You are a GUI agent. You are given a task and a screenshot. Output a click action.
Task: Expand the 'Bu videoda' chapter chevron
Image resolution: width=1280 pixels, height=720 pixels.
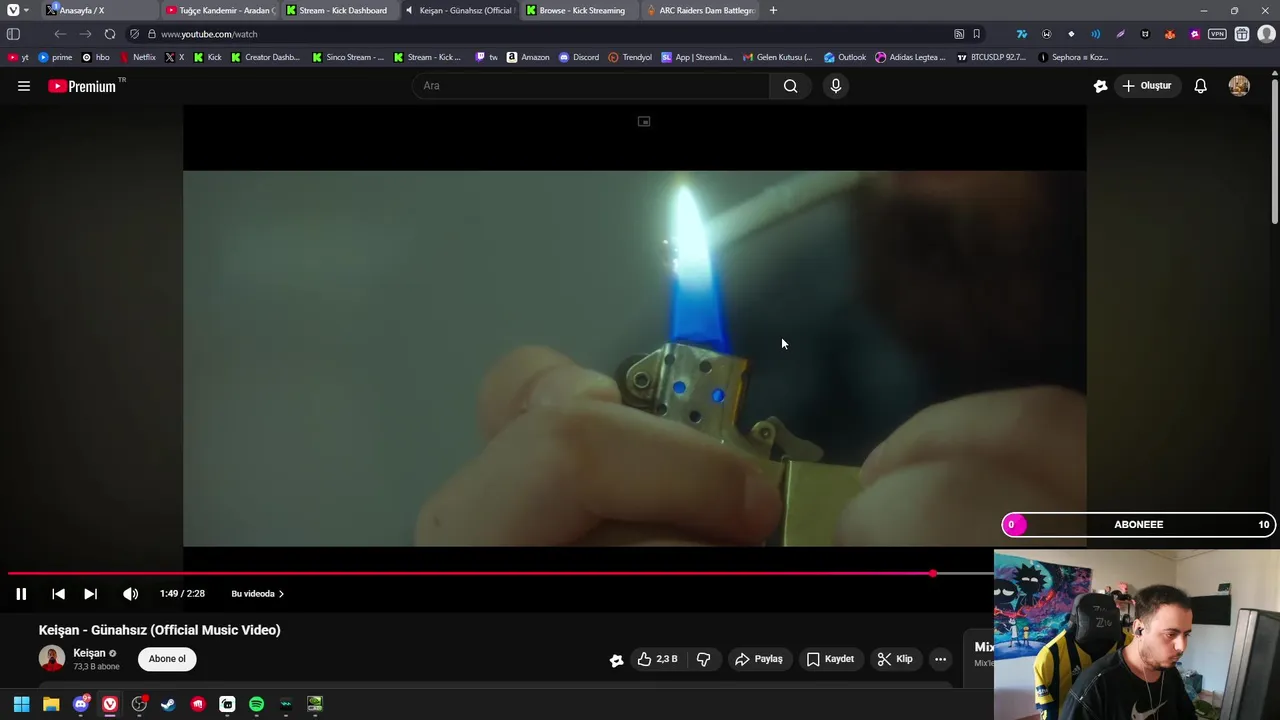click(281, 594)
